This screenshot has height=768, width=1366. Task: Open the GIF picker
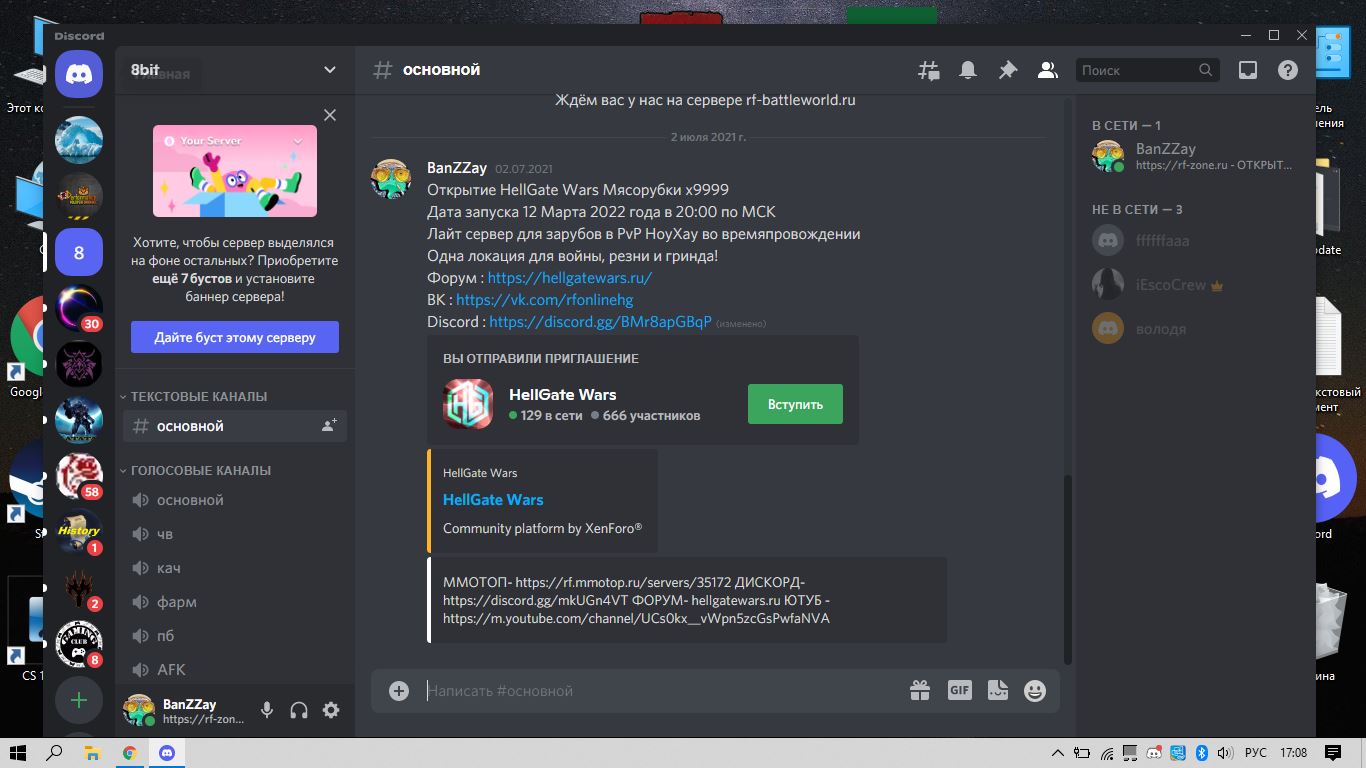coord(960,690)
